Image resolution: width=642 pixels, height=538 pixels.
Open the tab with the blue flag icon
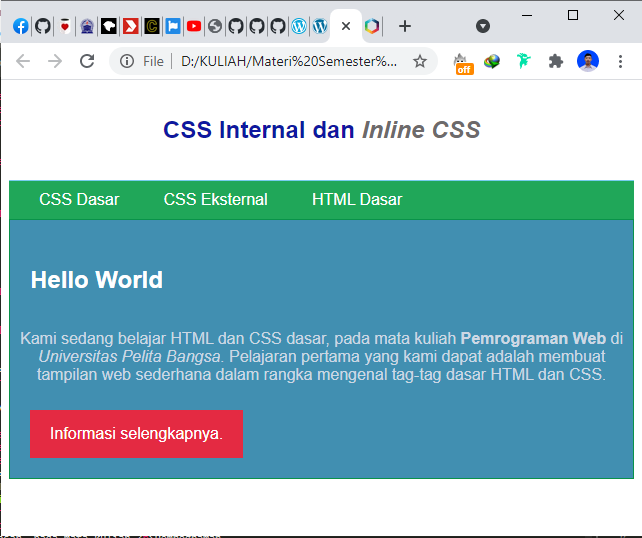pos(173,26)
